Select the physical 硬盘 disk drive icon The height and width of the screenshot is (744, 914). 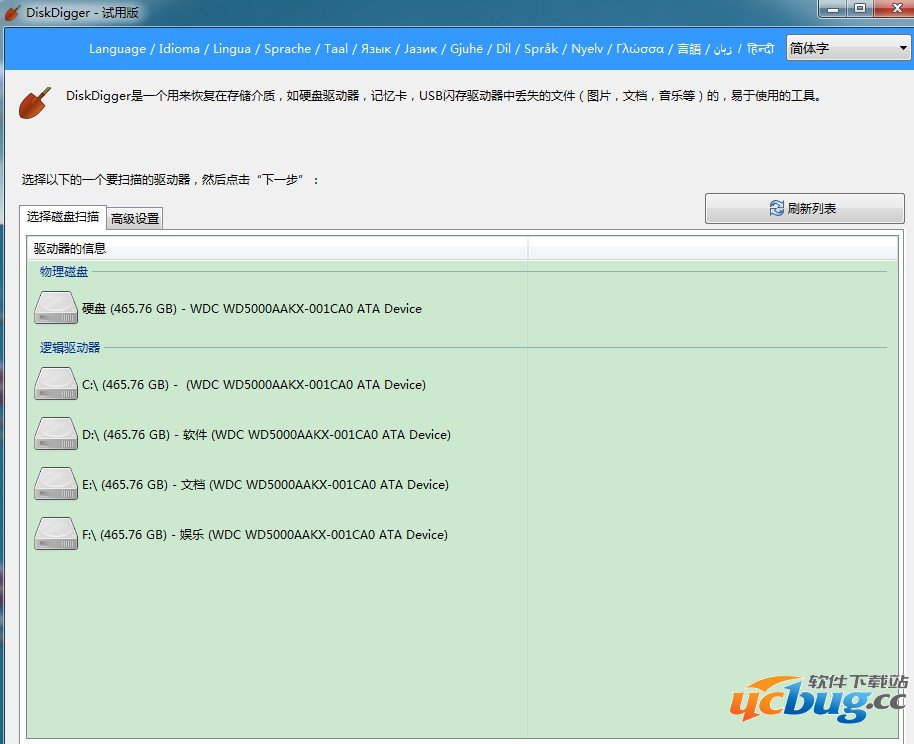point(56,306)
